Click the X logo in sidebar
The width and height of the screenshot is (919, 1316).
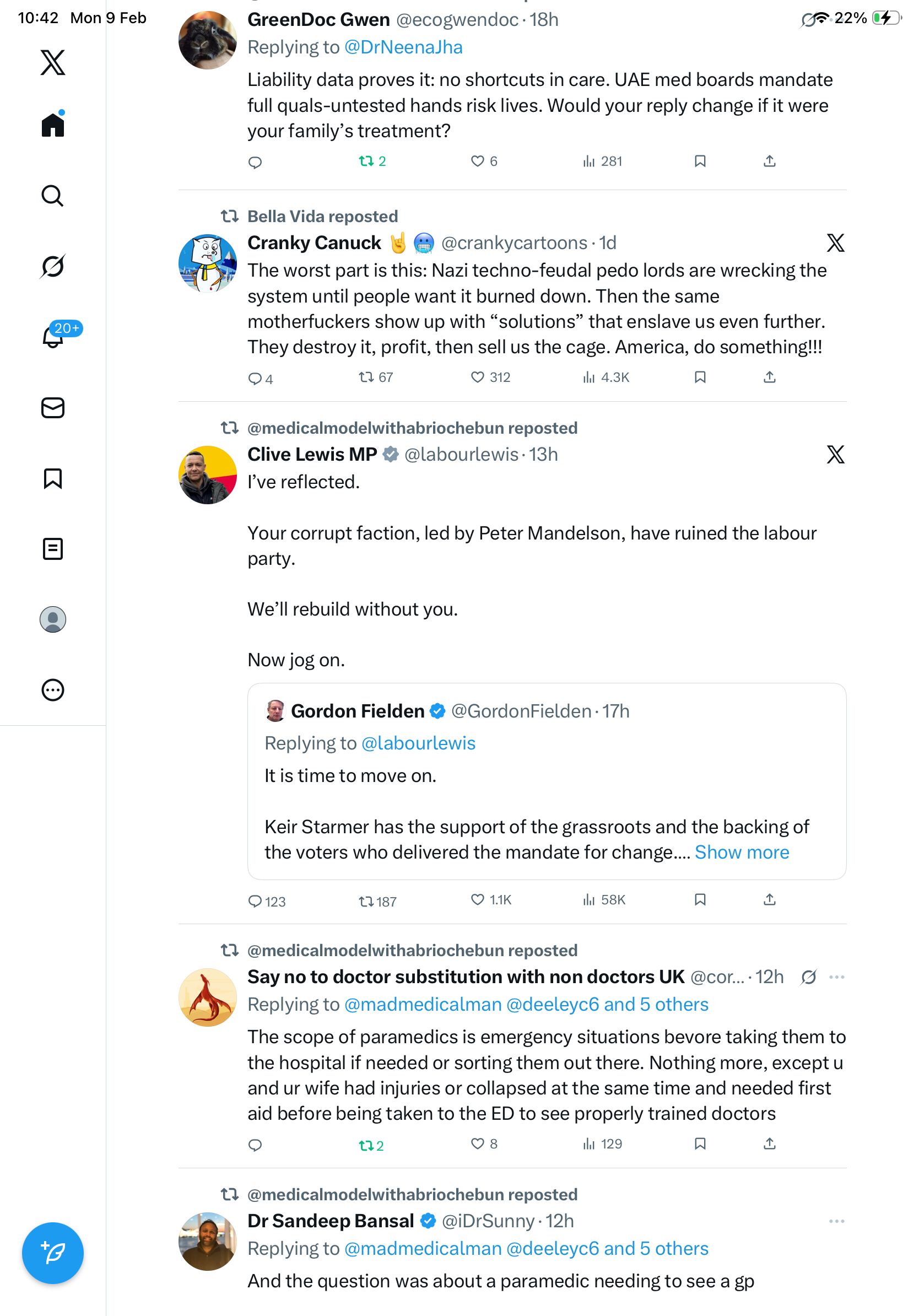click(53, 62)
